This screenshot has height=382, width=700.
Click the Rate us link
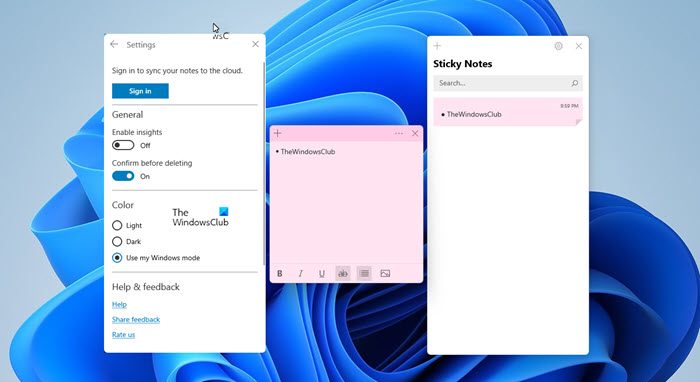tap(123, 335)
